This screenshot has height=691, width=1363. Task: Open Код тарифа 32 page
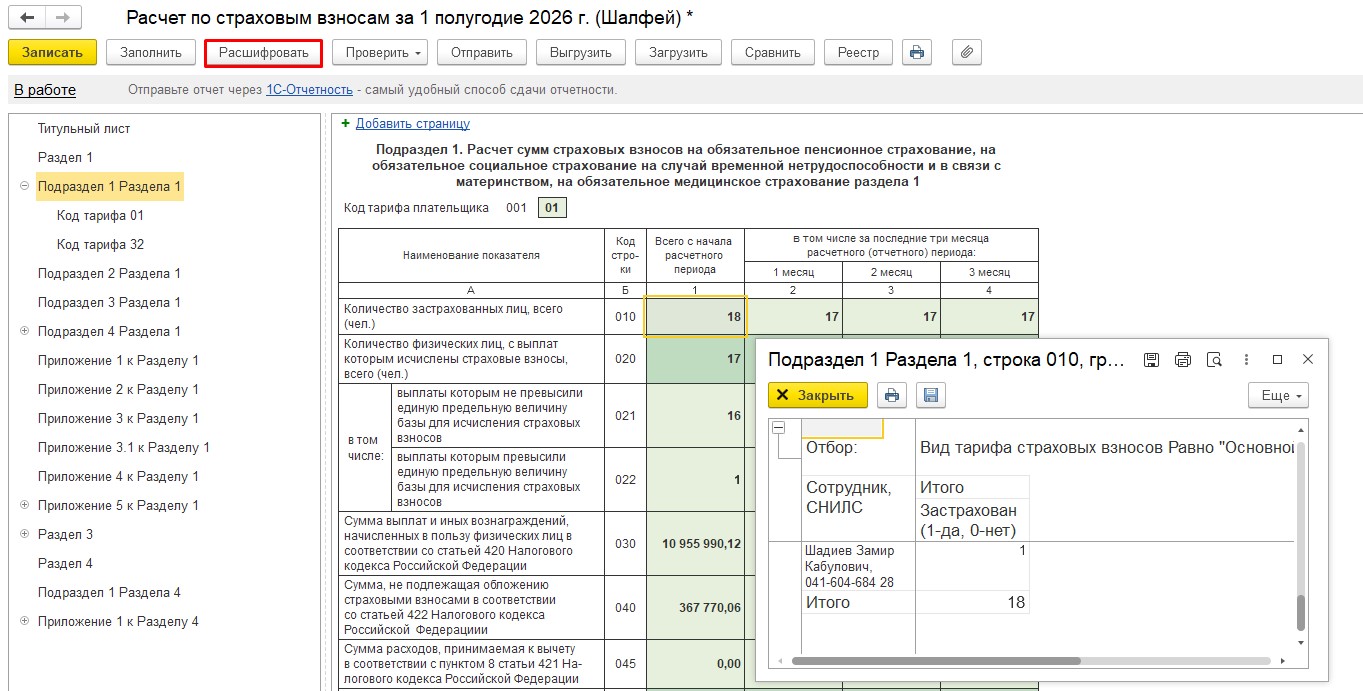(x=100, y=244)
